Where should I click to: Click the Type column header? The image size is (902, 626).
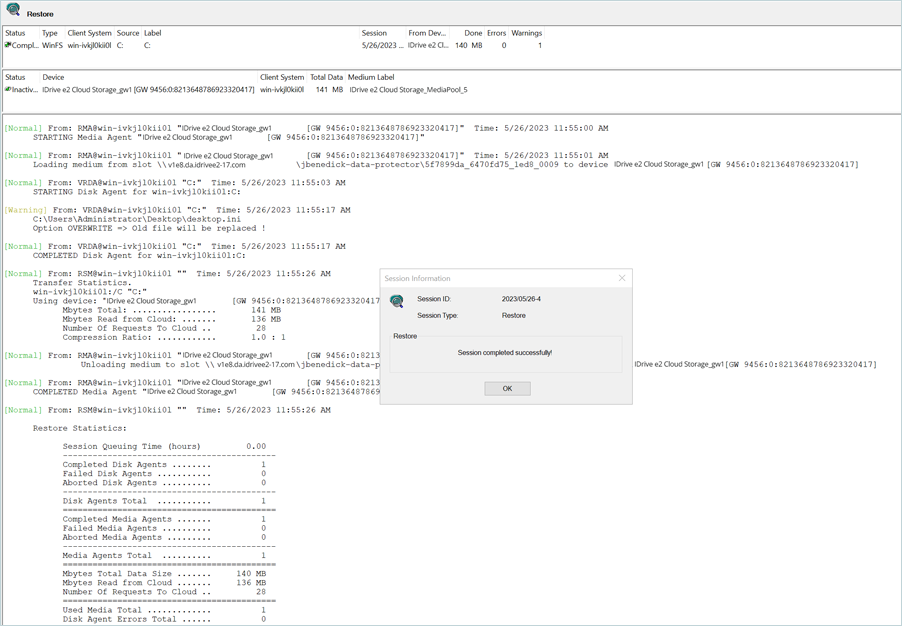pyautogui.click(x=49, y=33)
